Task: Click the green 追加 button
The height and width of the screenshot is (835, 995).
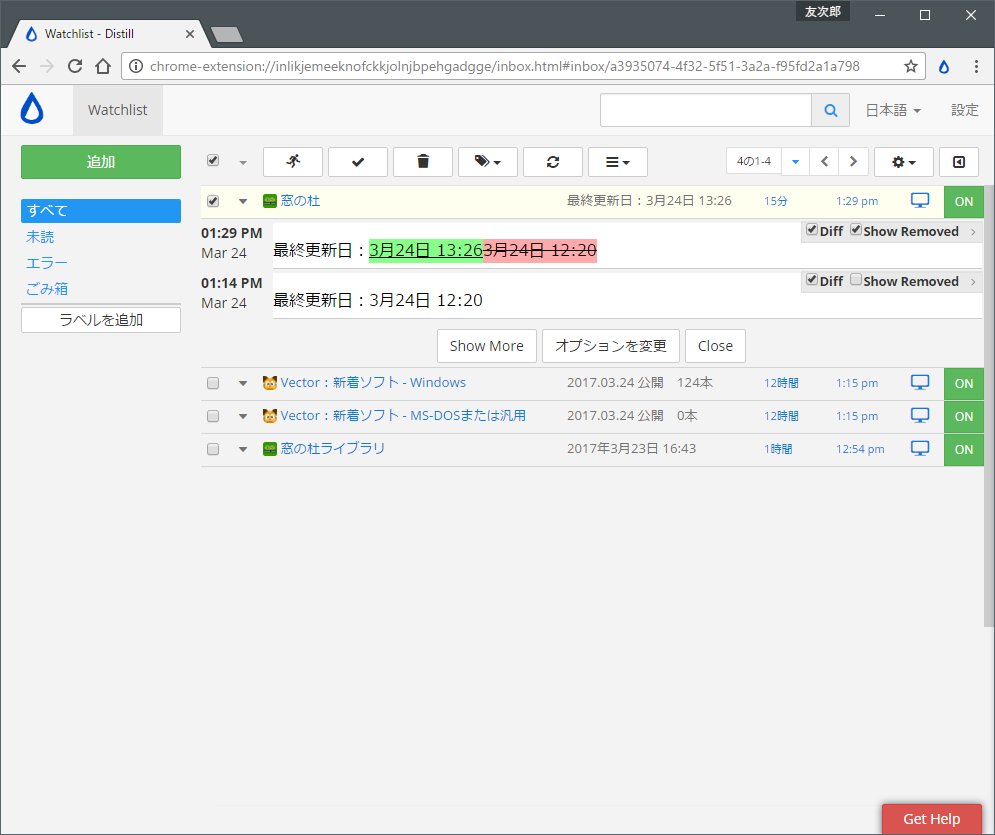Action: pos(101,162)
